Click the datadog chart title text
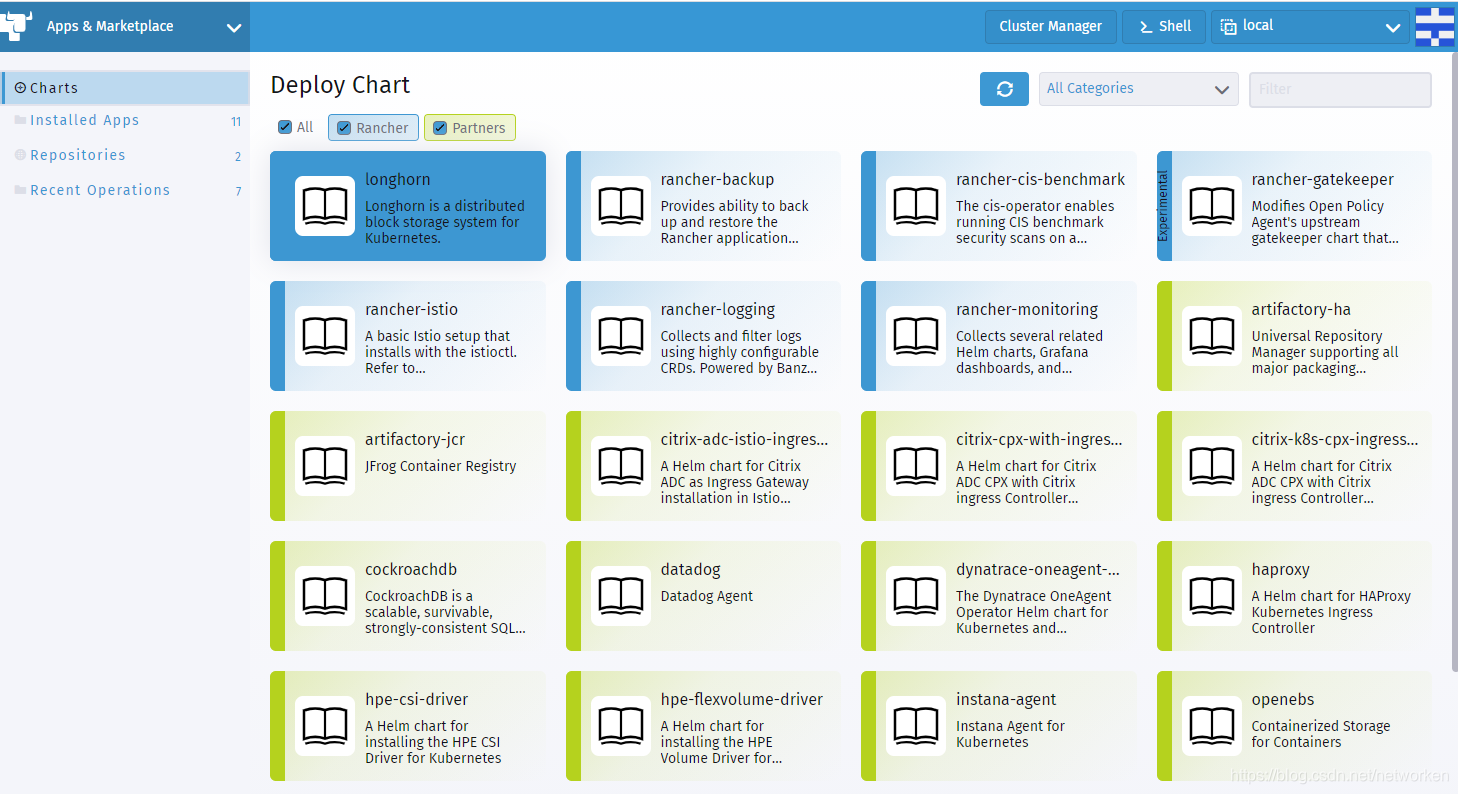This screenshot has height=794, width=1458. [x=691, y=570]
